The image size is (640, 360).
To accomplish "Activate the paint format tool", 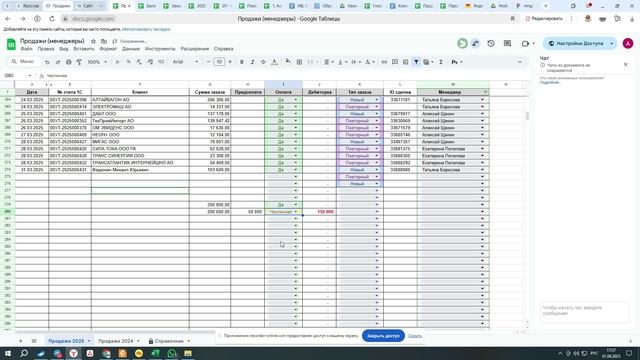I will [79, 62].
